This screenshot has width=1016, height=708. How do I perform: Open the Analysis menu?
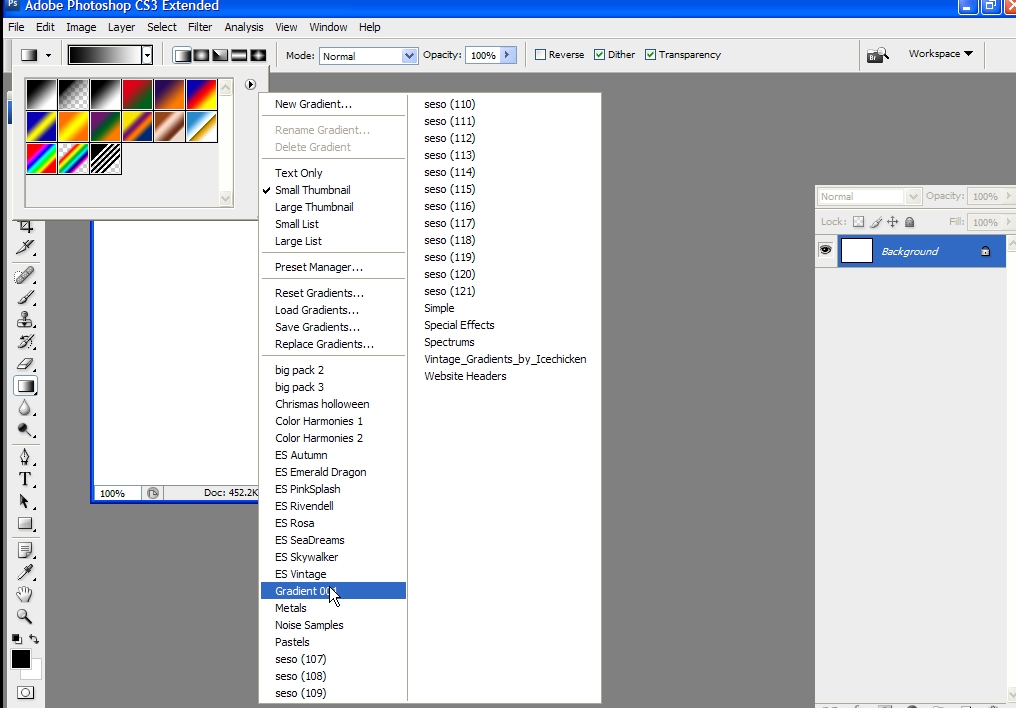(x=244, y=27)
